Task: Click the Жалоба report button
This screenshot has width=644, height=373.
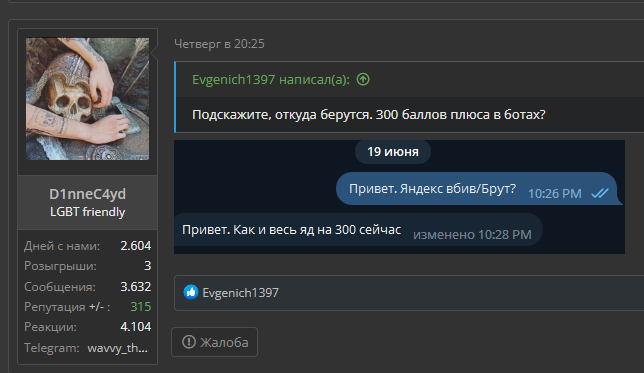Action: click(x=214, y=342)
